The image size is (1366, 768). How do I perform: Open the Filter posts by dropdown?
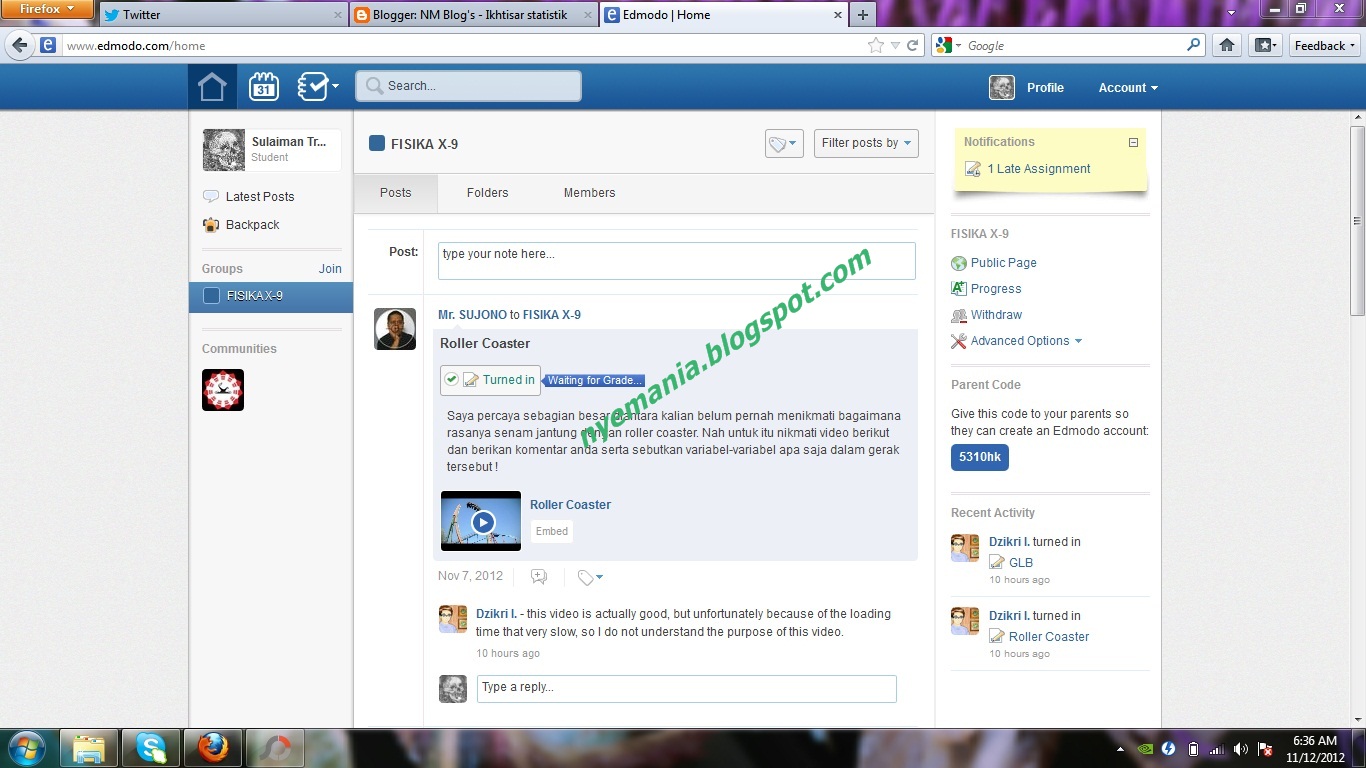point(866,143)
